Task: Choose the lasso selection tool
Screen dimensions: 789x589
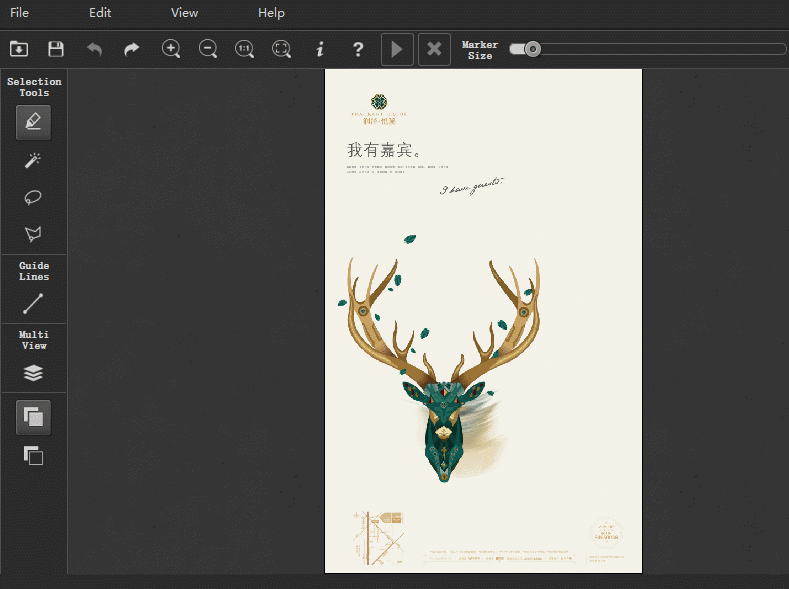Action: pos(33,197)
